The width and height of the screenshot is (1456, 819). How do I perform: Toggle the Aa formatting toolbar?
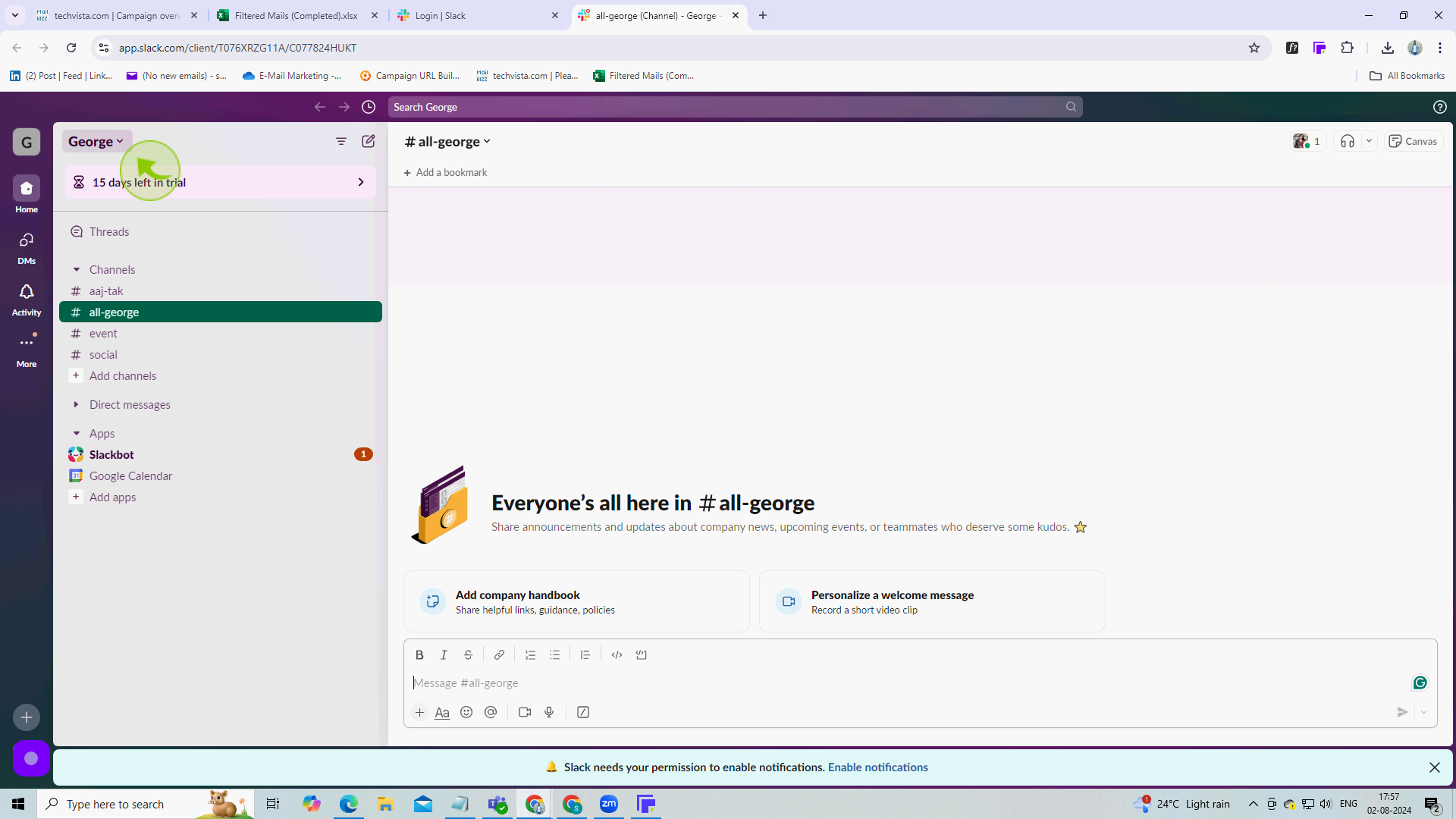[442, 712]
